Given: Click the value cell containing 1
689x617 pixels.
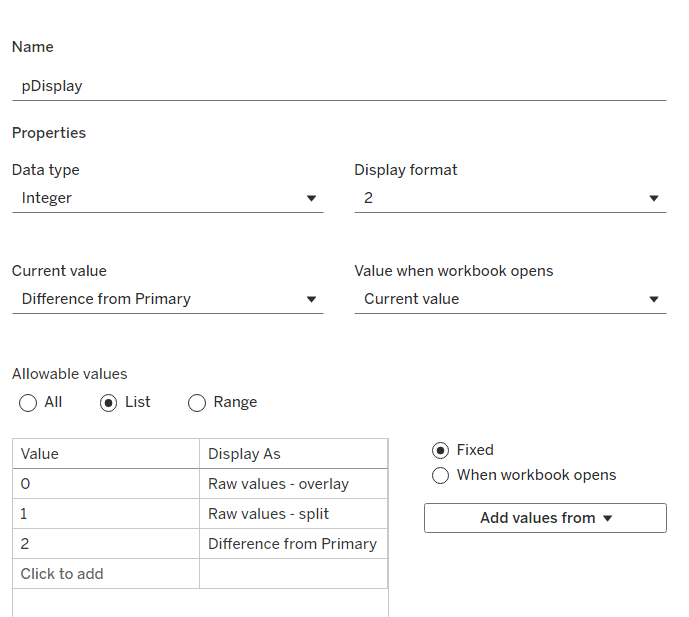Looking at the screenshot, I should (105, 514).
